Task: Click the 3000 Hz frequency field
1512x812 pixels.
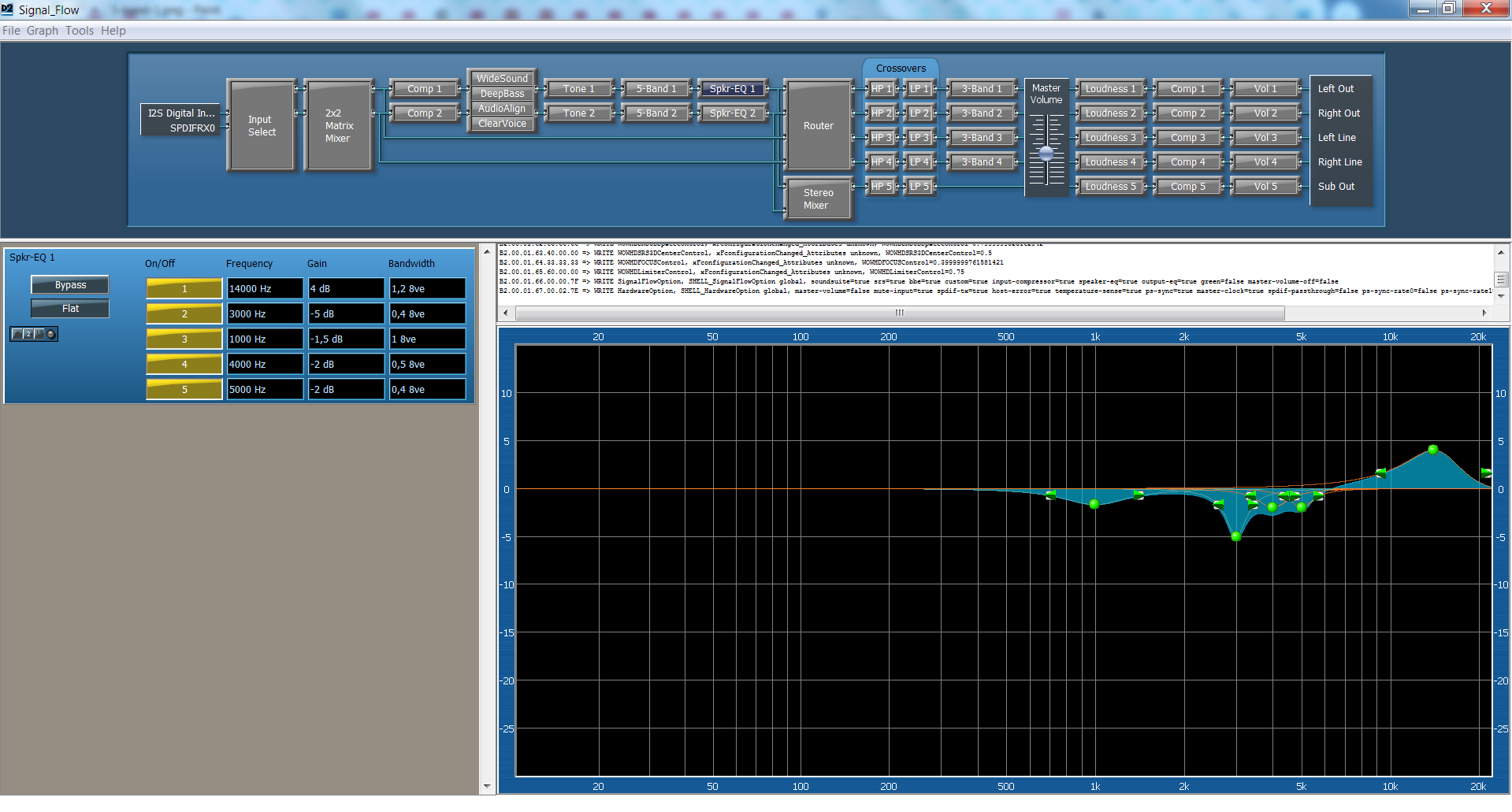Action: click(x=265, y=314)
